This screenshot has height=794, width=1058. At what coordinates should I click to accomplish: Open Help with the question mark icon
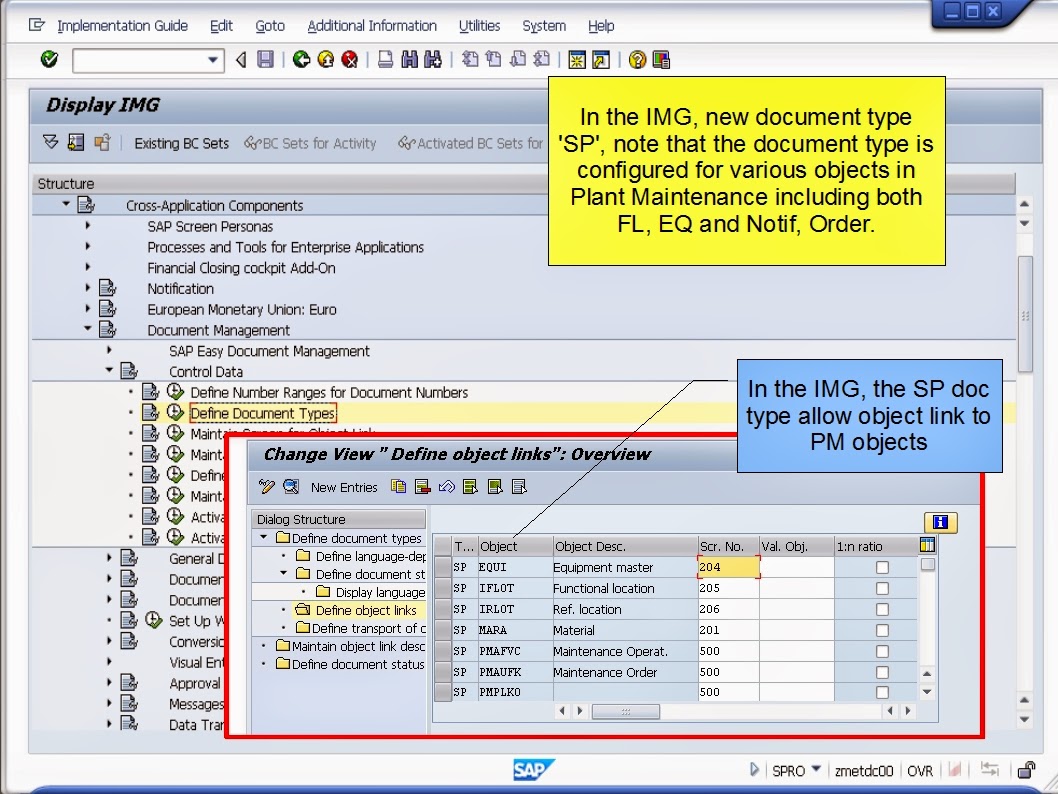click(637, 59)
